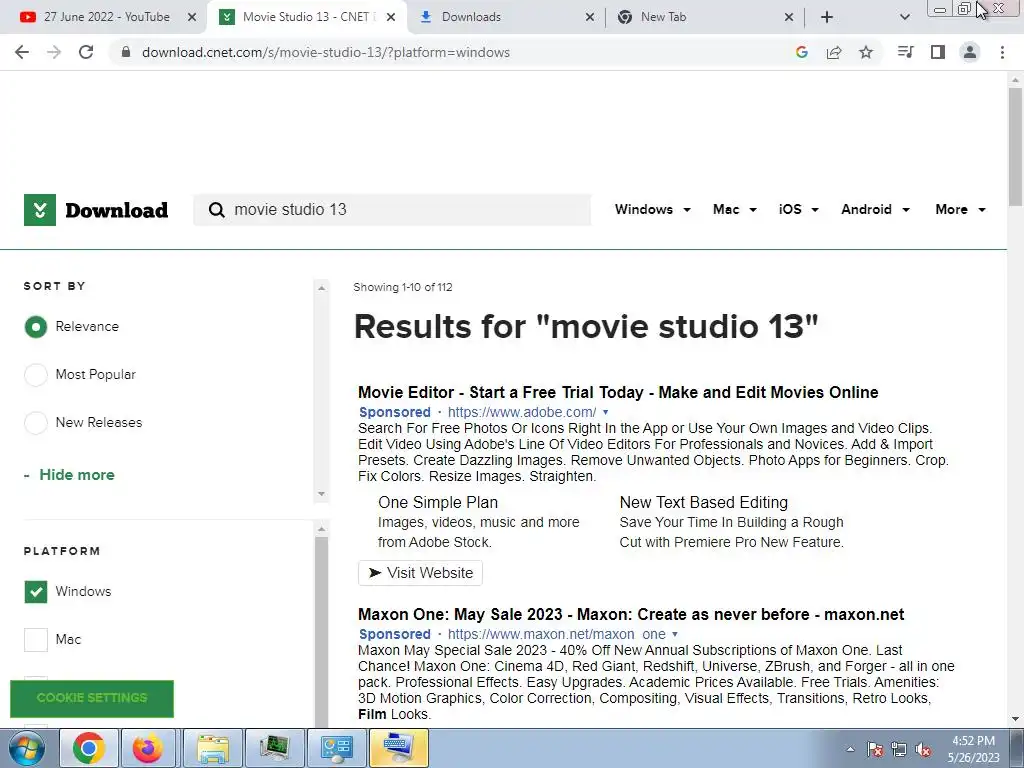Reload the current page
Screen dimensions: 1024x768
[x=86, y=52]
